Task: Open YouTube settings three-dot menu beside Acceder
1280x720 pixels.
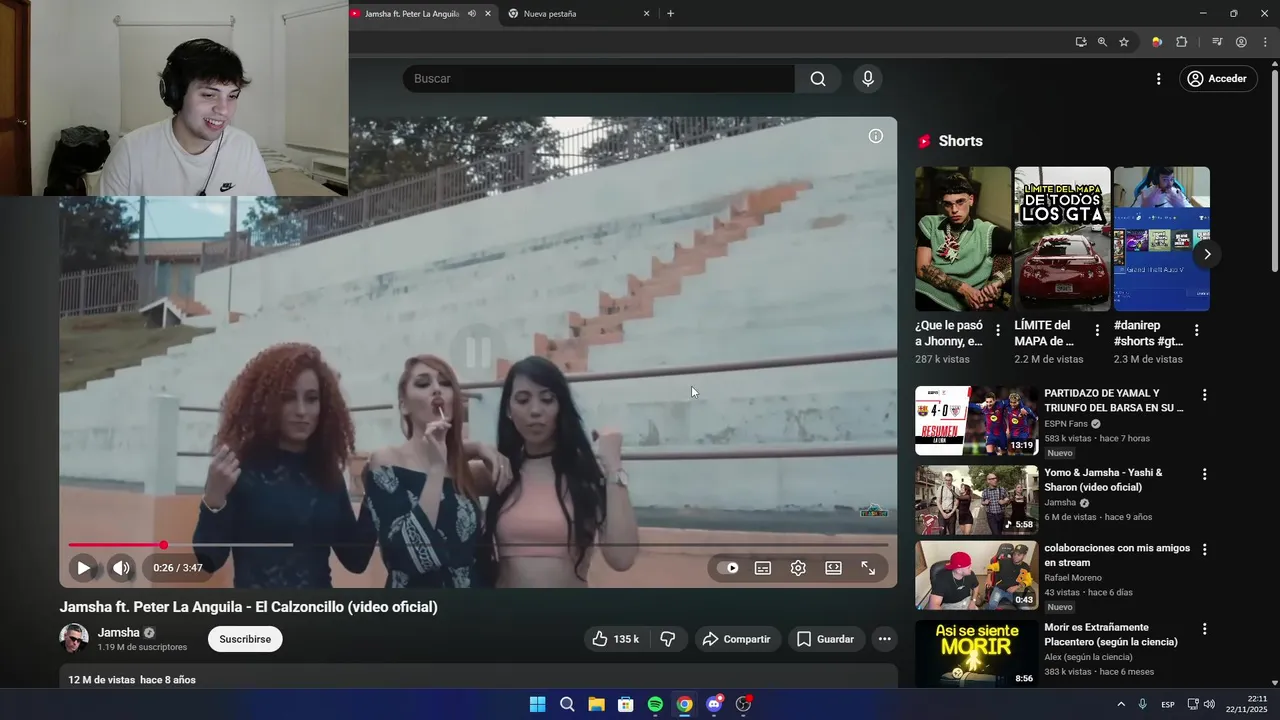Action: click(x=1159, y=79)
